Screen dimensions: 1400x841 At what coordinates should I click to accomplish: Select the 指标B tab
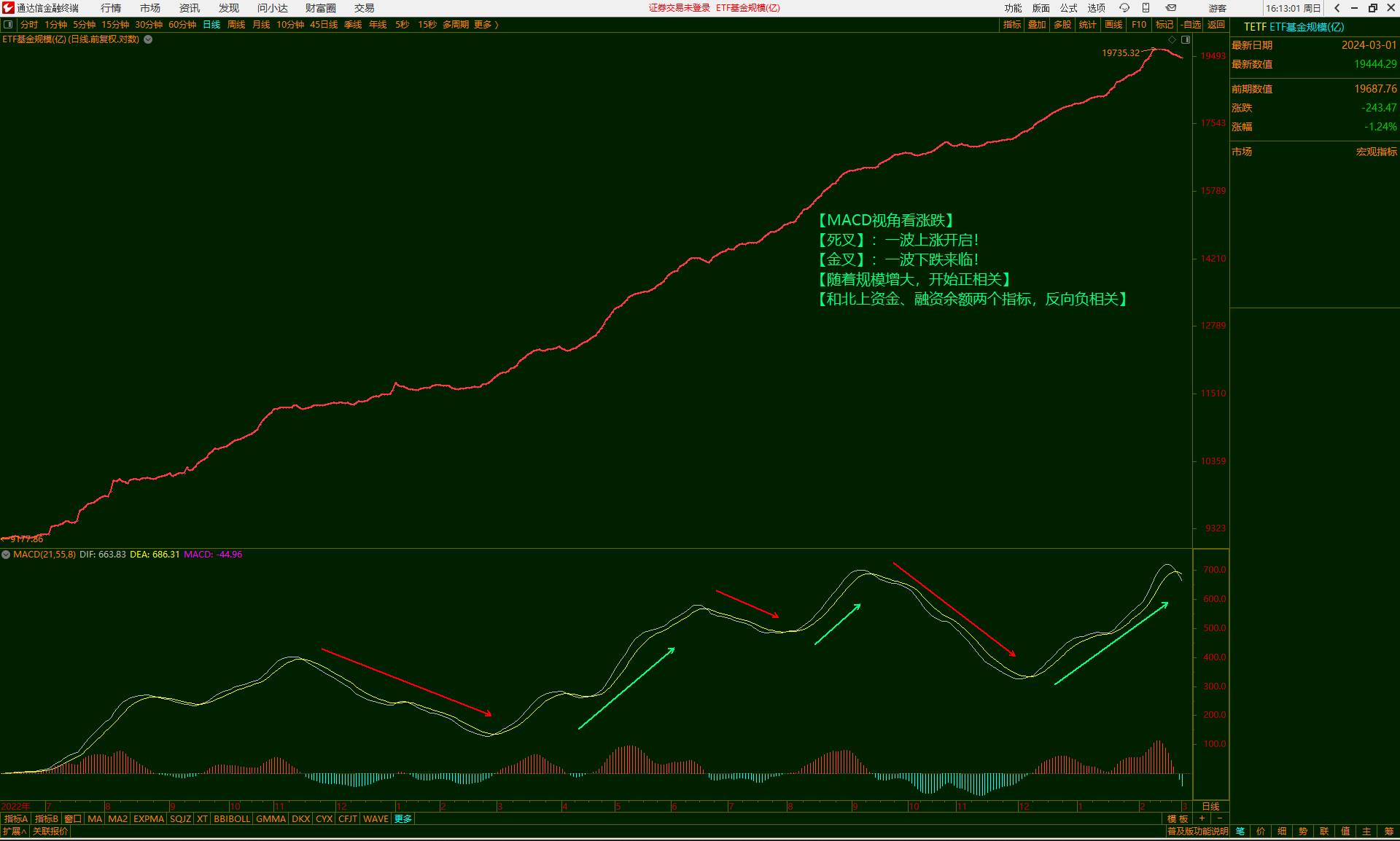point(47,819)
